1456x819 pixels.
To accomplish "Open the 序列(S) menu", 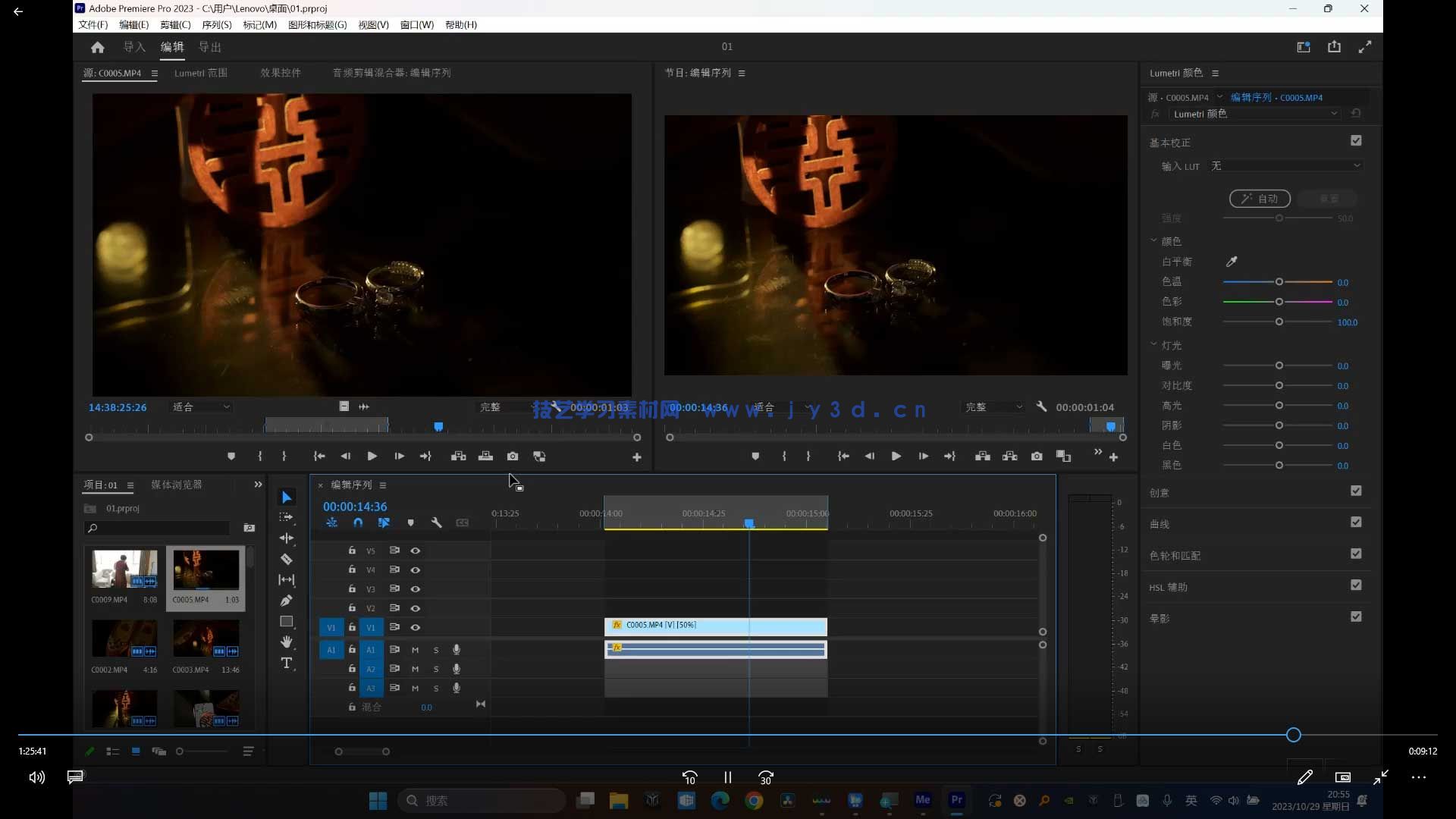I will 217,25.
